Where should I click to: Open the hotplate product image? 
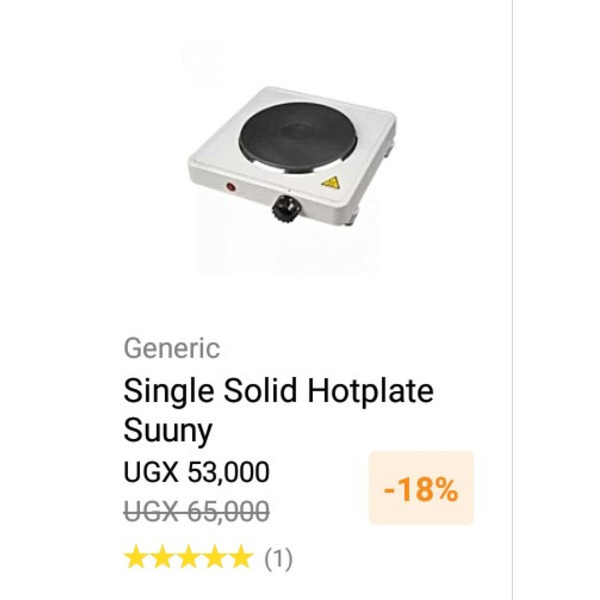coord(292,157)
